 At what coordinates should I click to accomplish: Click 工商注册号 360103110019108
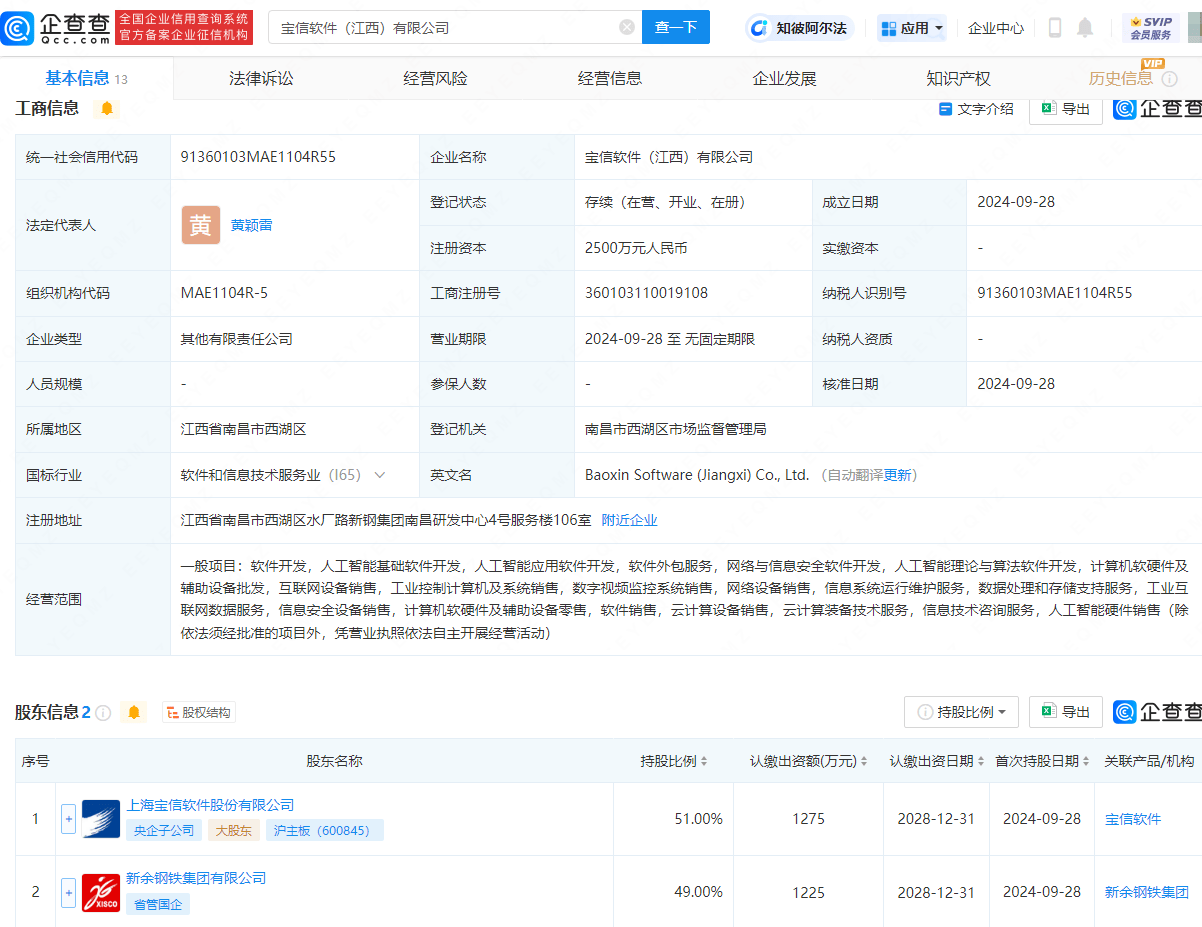click(x=646, y=293)
